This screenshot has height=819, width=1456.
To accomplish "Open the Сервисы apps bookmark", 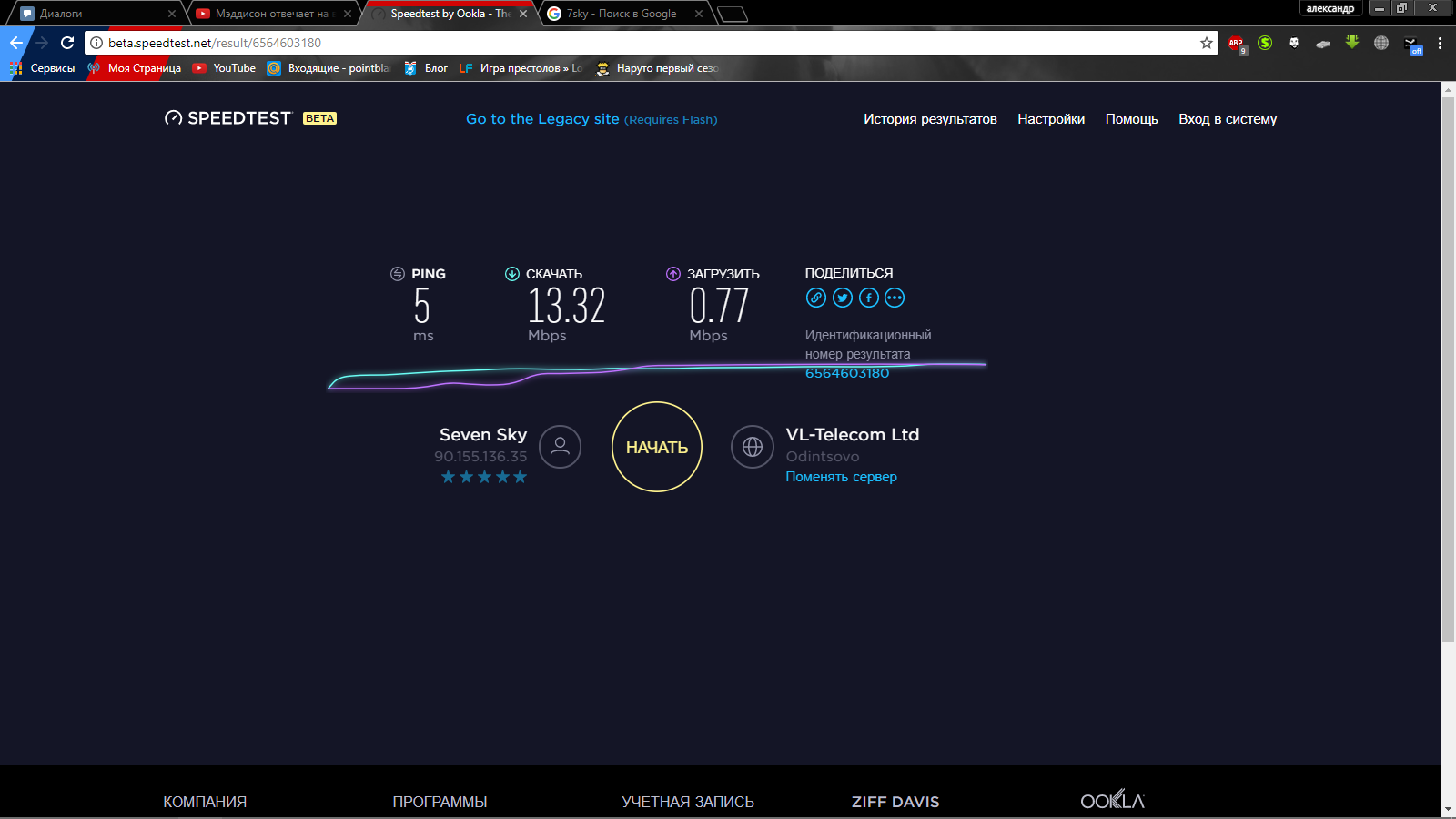I will tap(43, 68).
